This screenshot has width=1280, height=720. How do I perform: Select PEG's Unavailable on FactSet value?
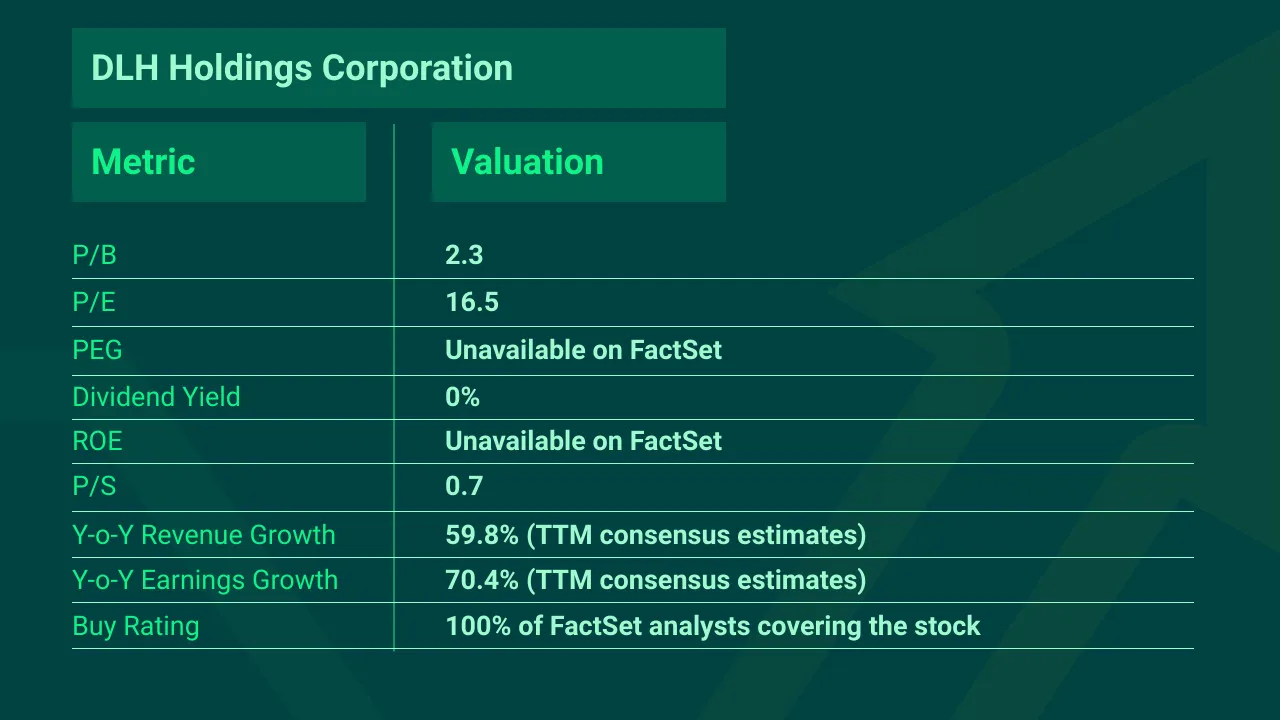coord(583,350)
